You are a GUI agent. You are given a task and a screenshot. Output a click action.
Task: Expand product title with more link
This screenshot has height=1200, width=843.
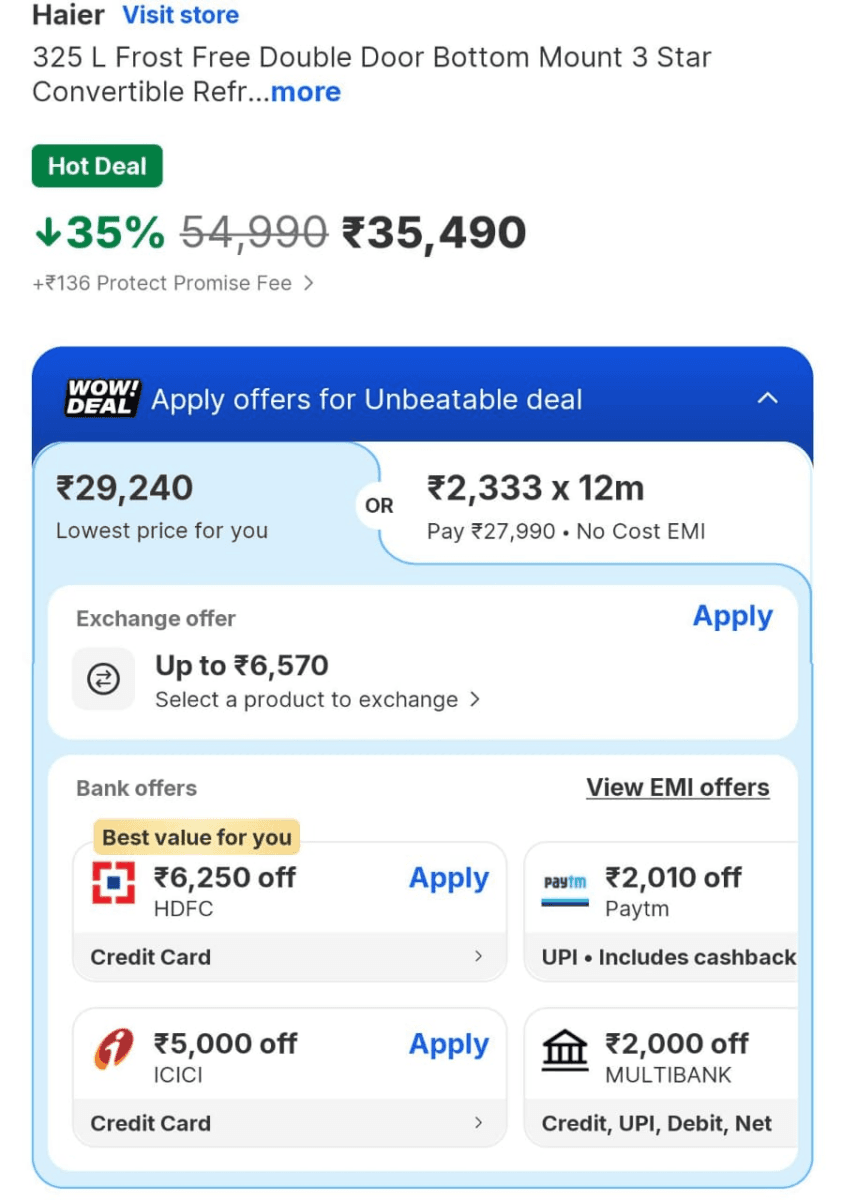tap(304, 92)
